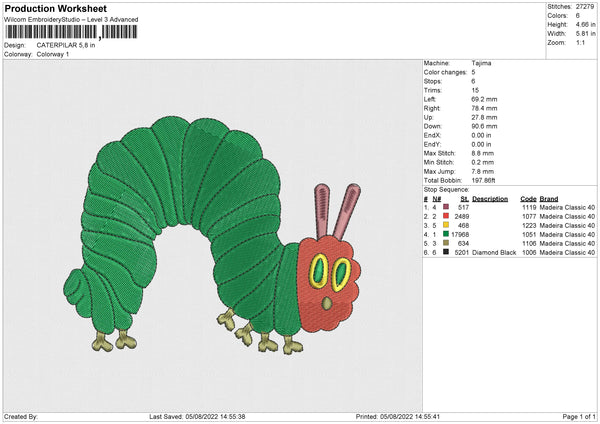600x424 pixels.
Task: Click the Stitches value 27279
Action: point(585,7)
